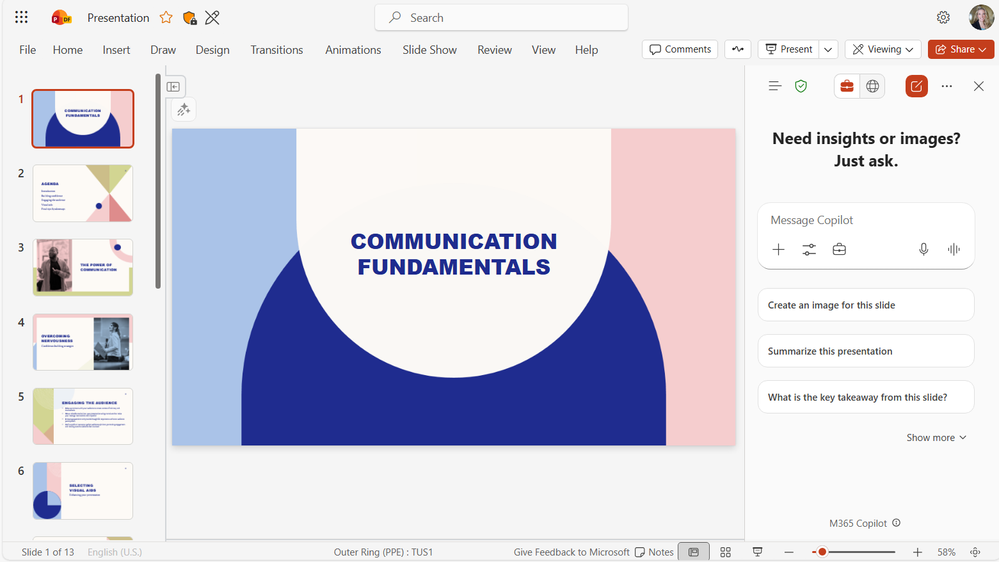This screenshot has width=999, height=562.
Task: Start a new Copilot chat
Action: (916, 87)
